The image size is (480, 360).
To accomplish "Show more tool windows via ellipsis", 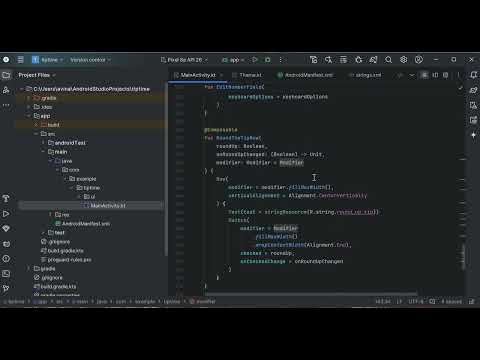I will pyautogui.click(x=6, y=105).
